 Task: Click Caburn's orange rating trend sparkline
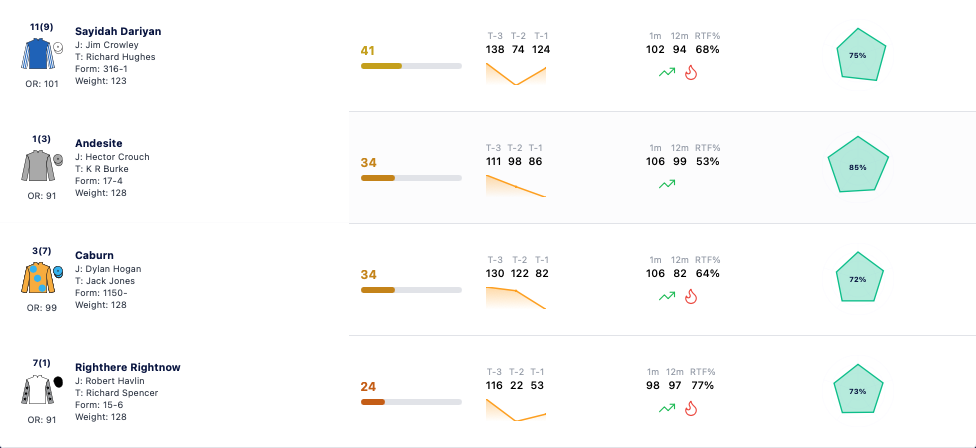[x=516, y=297]
